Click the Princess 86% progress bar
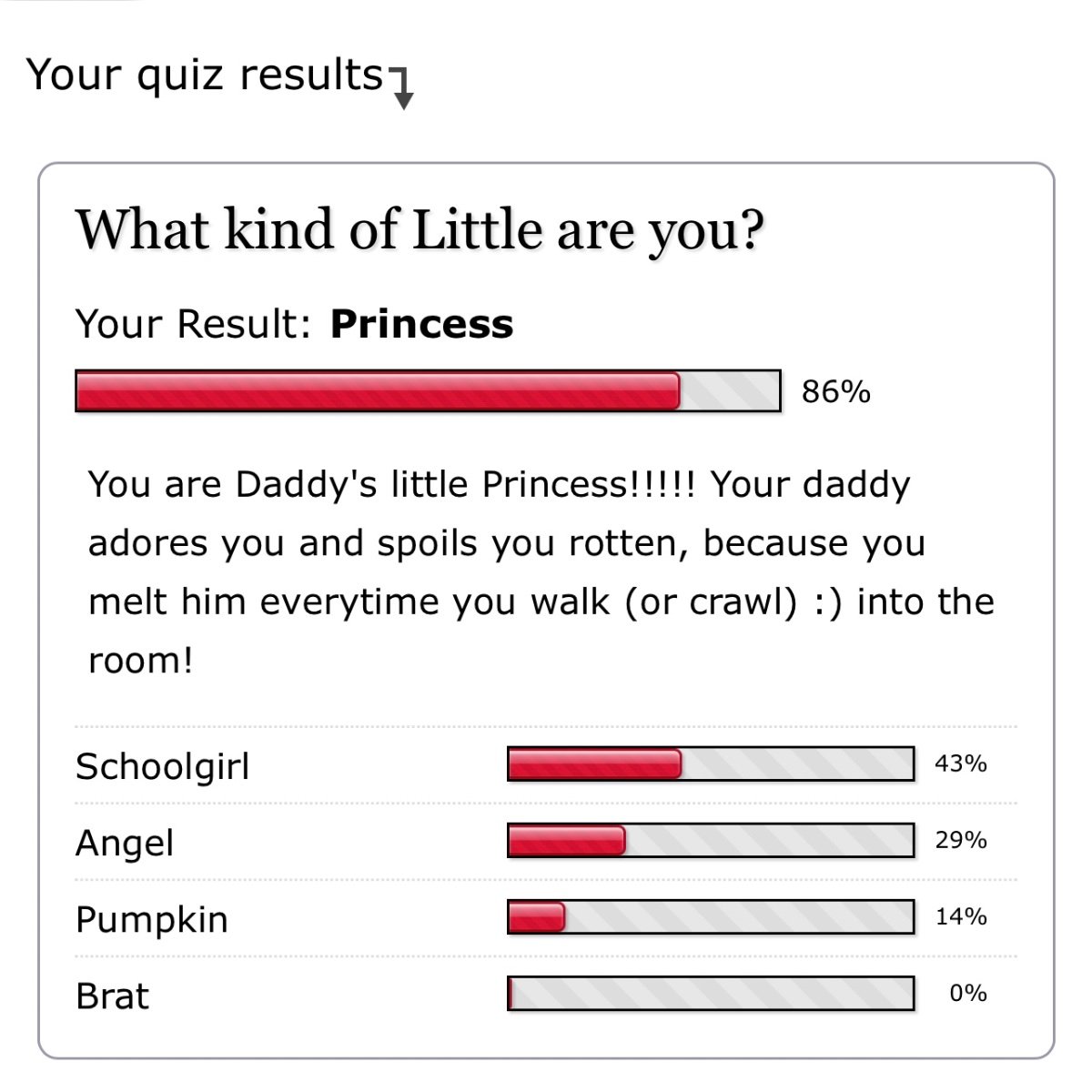1092x1092 pixels. 428,390
